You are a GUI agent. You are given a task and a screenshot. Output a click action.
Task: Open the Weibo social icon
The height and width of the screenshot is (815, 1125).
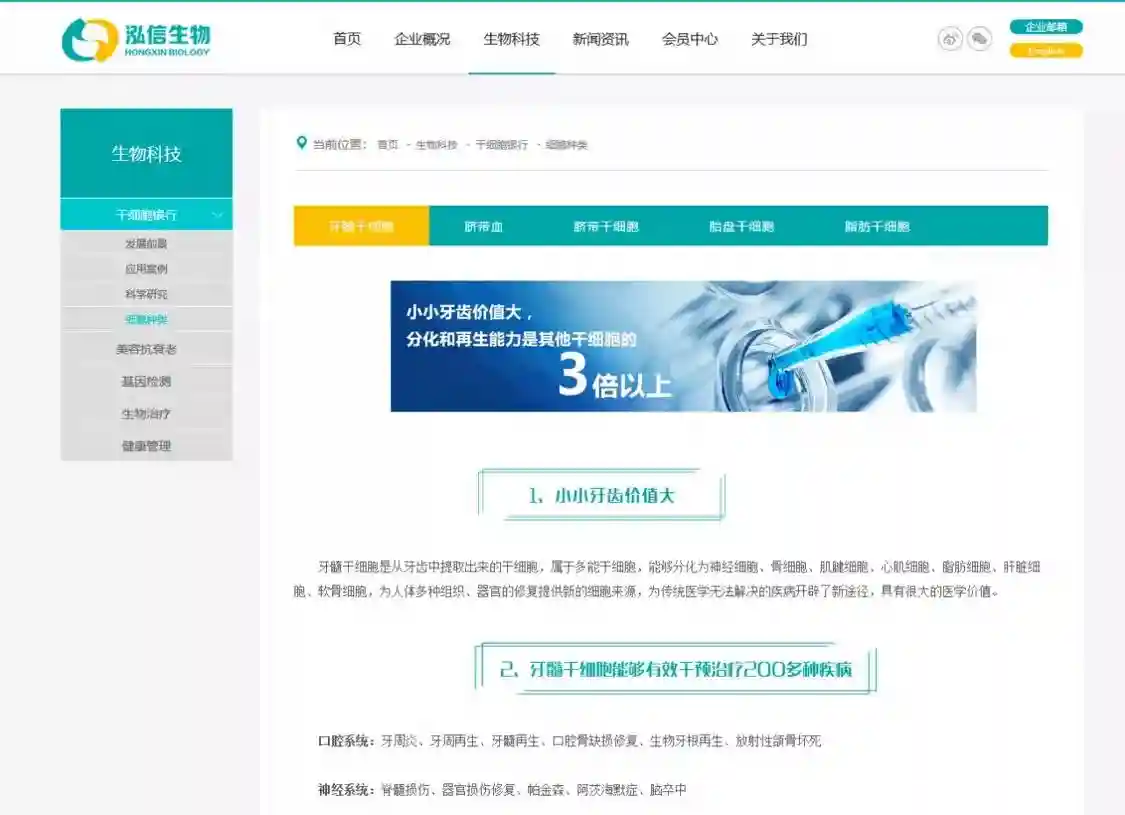tap(950, 39)
